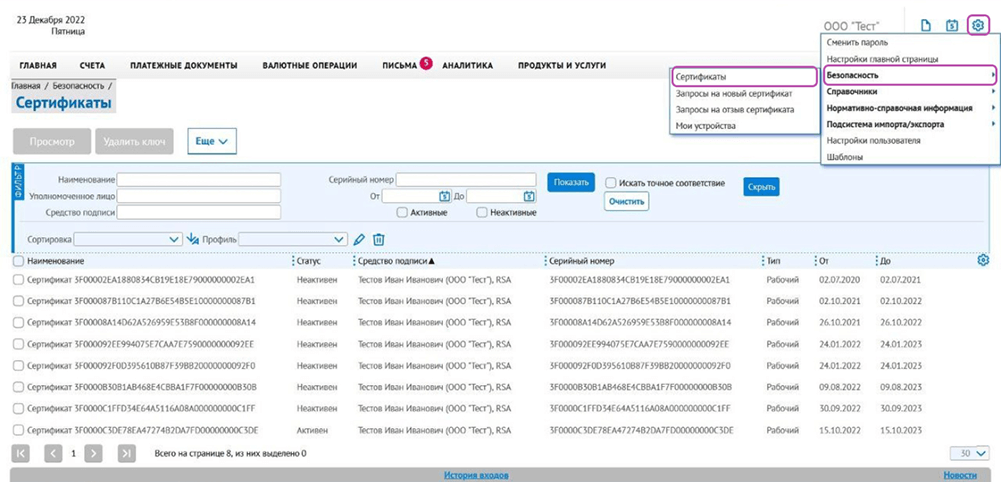Viewport: 1001px width, 482px height.
Task: Open the settings gear in the top-right header
Action: pyautogui.click(x=978, y=25)
